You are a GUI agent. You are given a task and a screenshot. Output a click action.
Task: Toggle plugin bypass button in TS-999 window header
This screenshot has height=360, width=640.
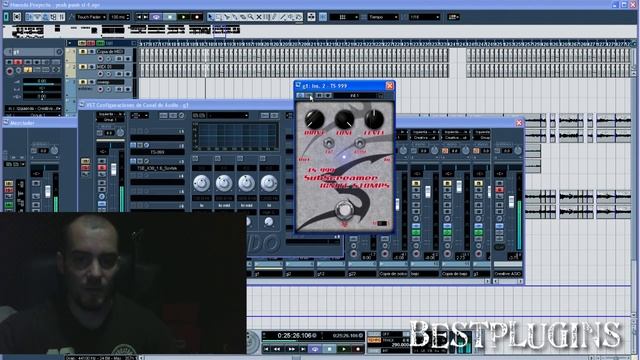[310, 96]
